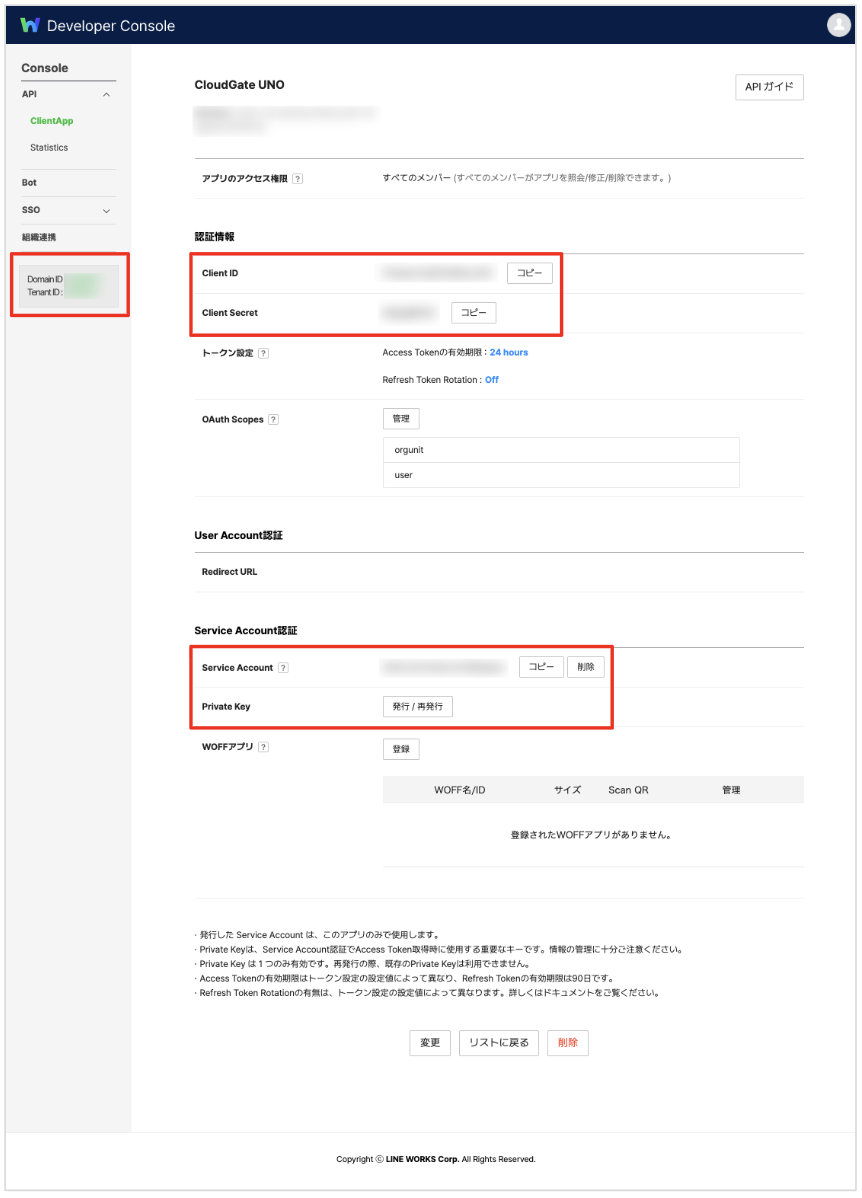Open help icon next to トークン設定
The width and height of the screenshot is (862, 1198).
coord(264,353)
